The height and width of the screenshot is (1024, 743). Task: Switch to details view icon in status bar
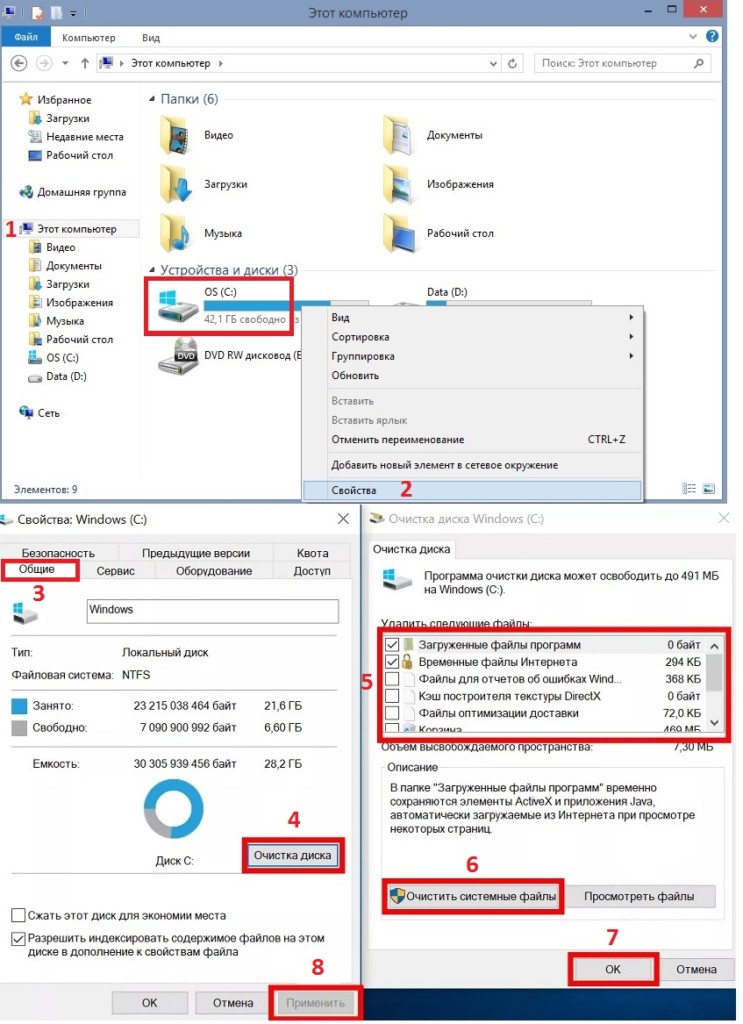pyautogui.click(x=689, y=488)
